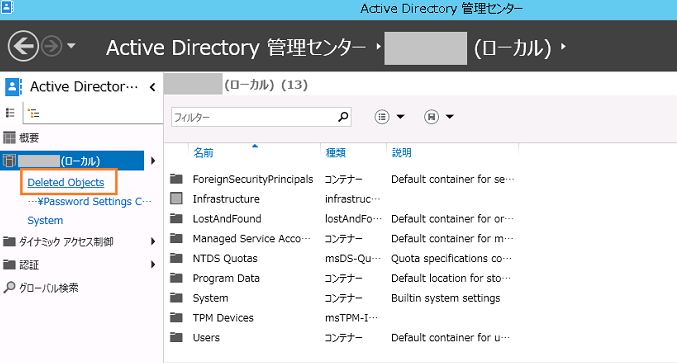This screenshot has width=677, height=363.
Task: Open breadcrumb arrow after (ローカル) in header
Action: pos(563,46)
